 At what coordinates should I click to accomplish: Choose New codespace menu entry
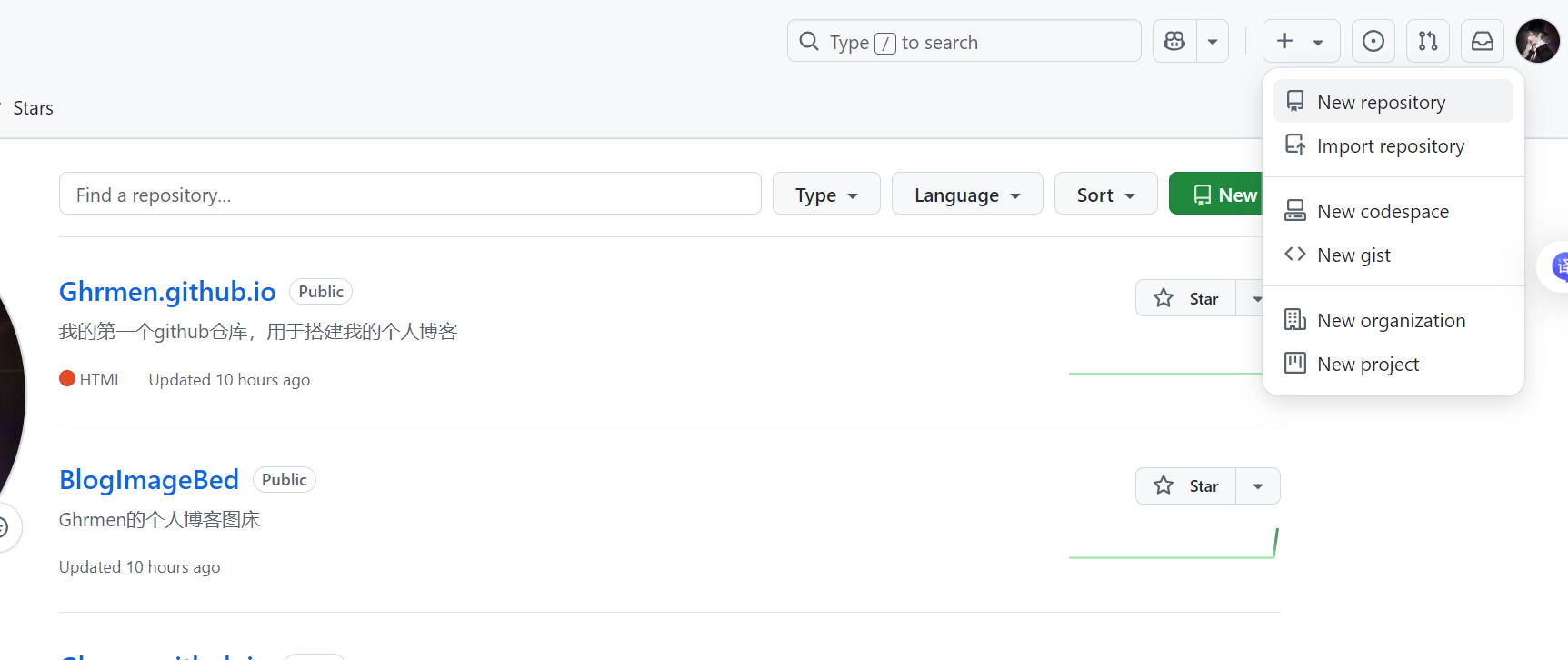tap(1393, 211)
